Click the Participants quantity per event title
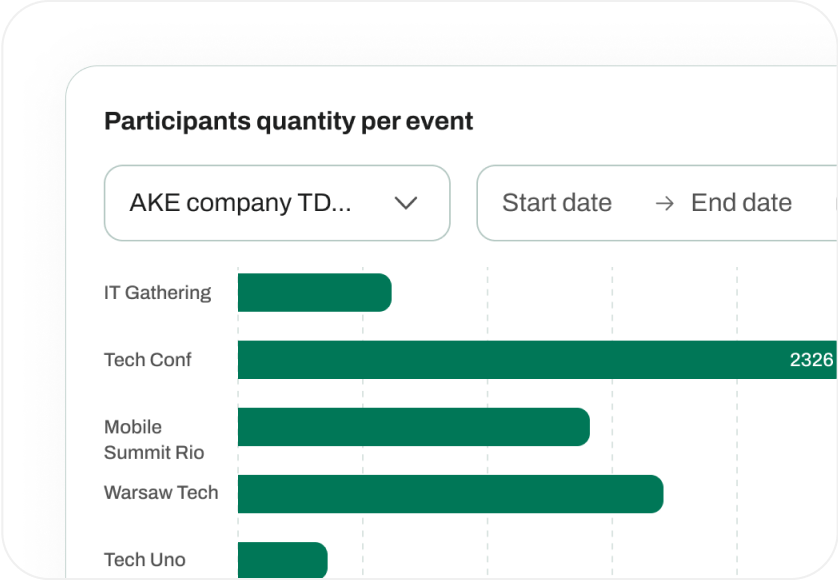The image size is (838, 580). tap(289, 121)
